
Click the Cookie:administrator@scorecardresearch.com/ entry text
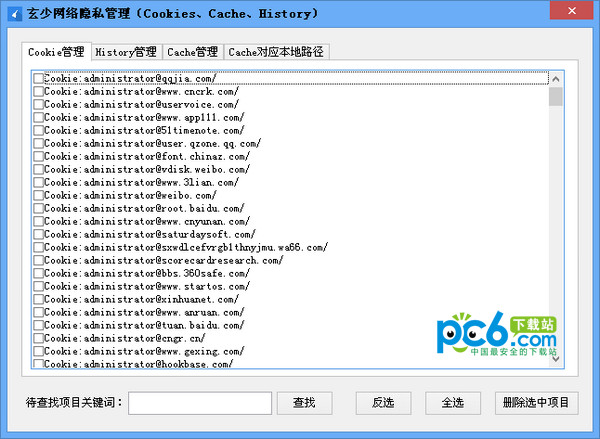click(x=164, y=261)
